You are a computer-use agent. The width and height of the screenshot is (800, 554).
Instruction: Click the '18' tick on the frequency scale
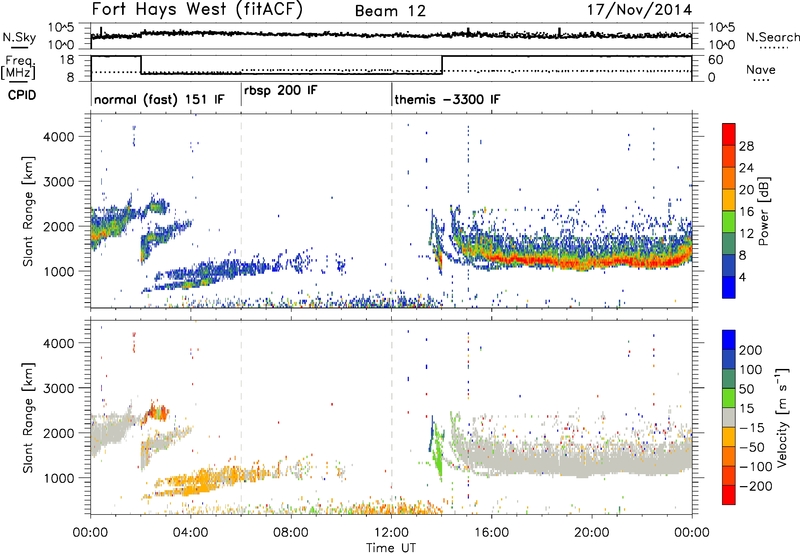(66, 60)
